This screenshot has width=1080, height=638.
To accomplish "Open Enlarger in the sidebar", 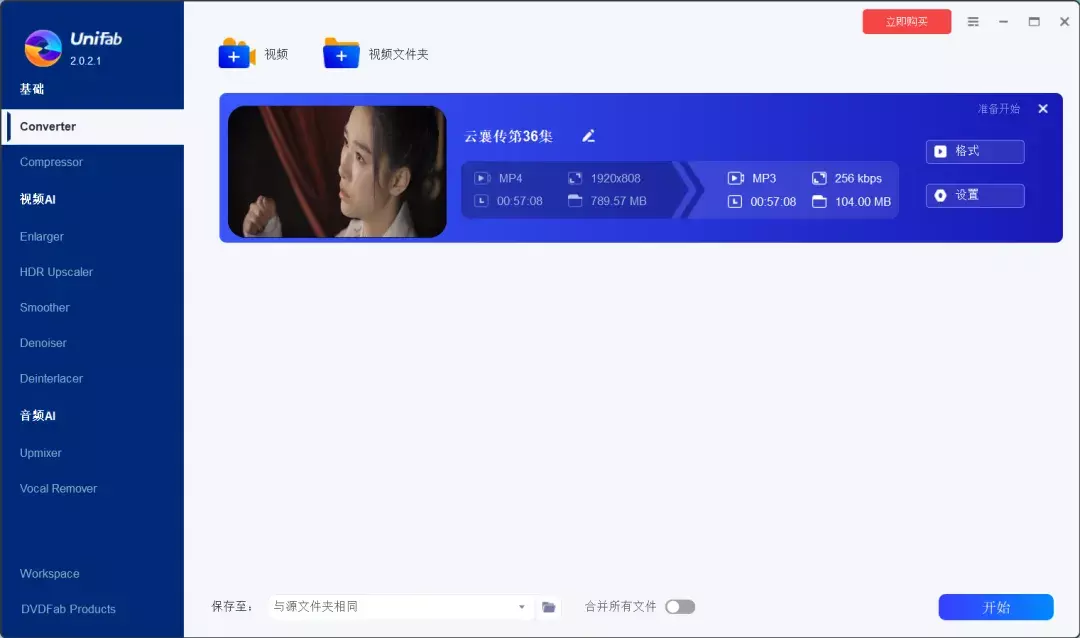I will click(x=41, y=236).
